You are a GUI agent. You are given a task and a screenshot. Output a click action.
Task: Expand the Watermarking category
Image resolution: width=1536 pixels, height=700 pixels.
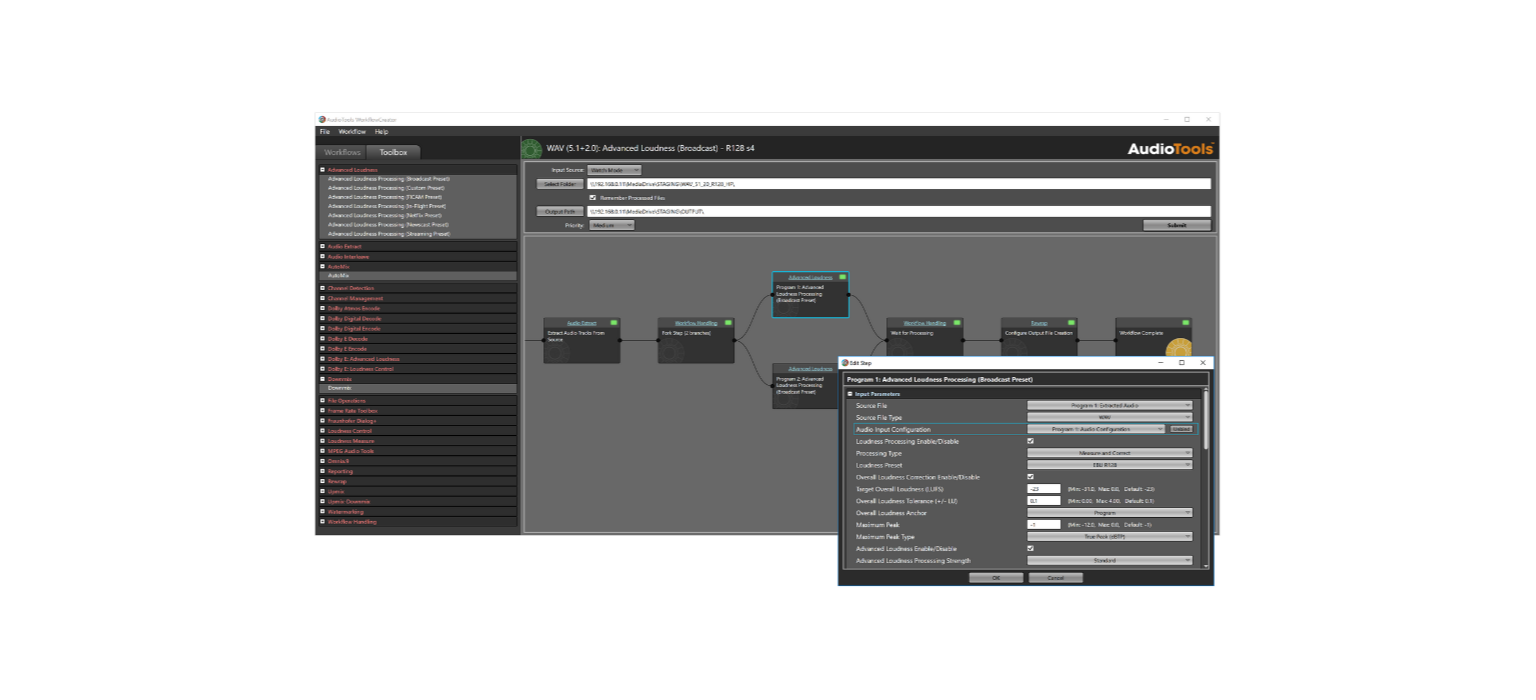(x=322, y=512)
